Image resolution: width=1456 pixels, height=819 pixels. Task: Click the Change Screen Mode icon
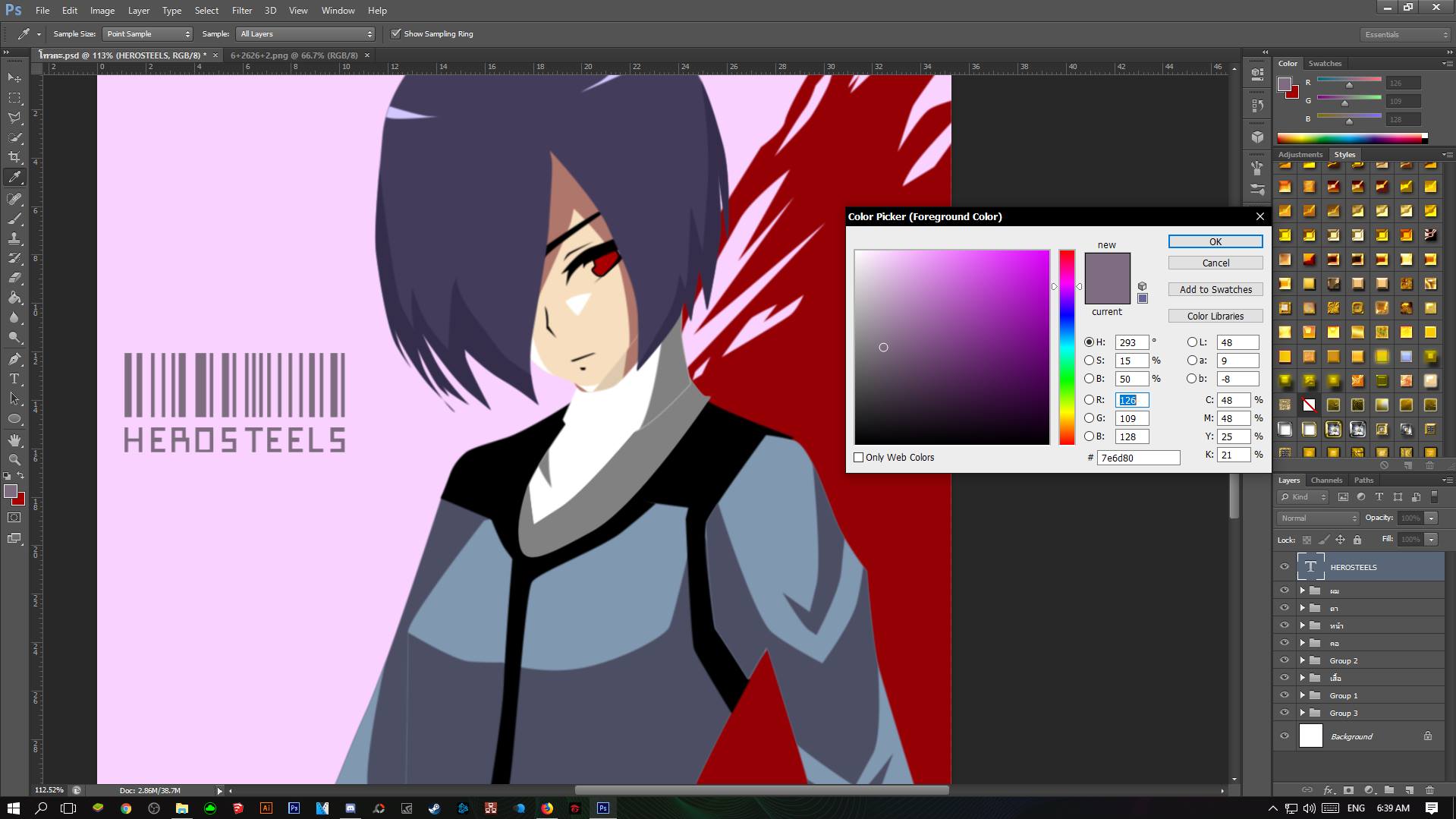(x=14, y=538)
